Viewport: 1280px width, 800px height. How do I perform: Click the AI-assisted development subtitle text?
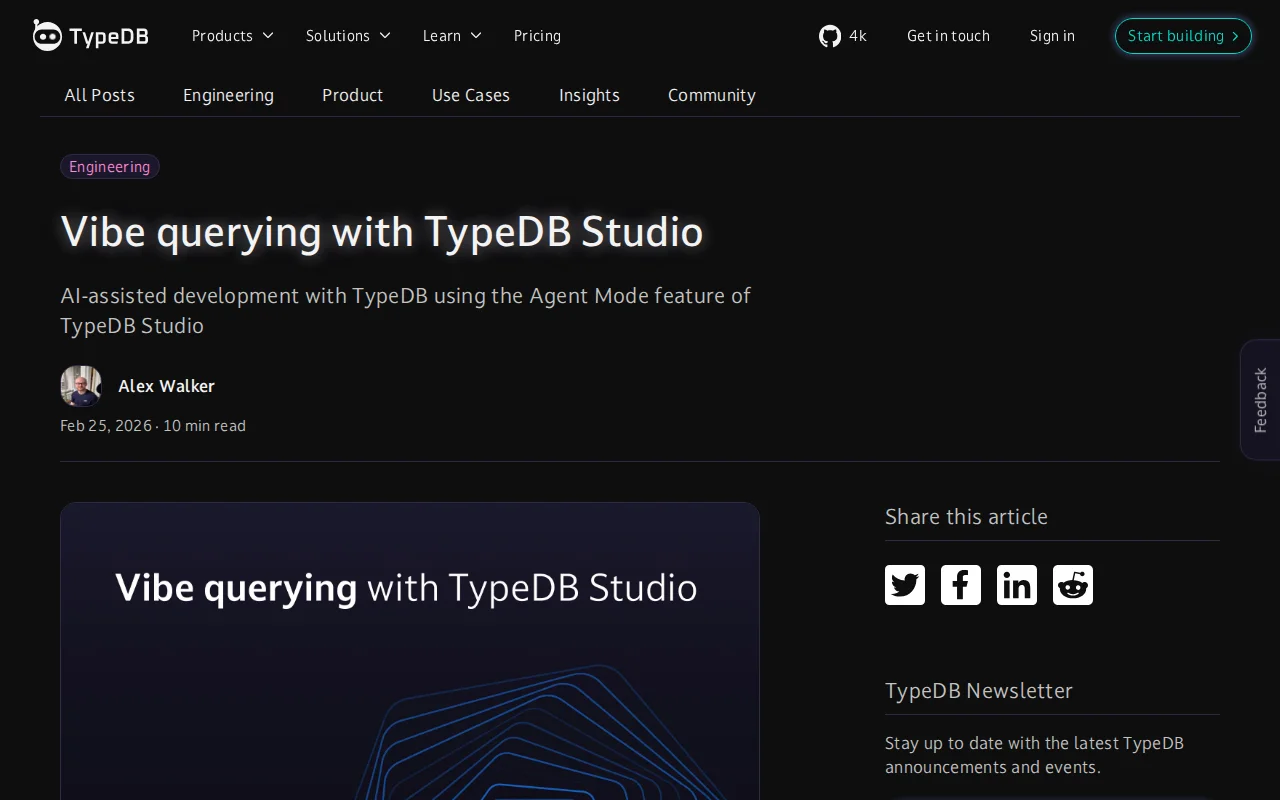[405, 310]
